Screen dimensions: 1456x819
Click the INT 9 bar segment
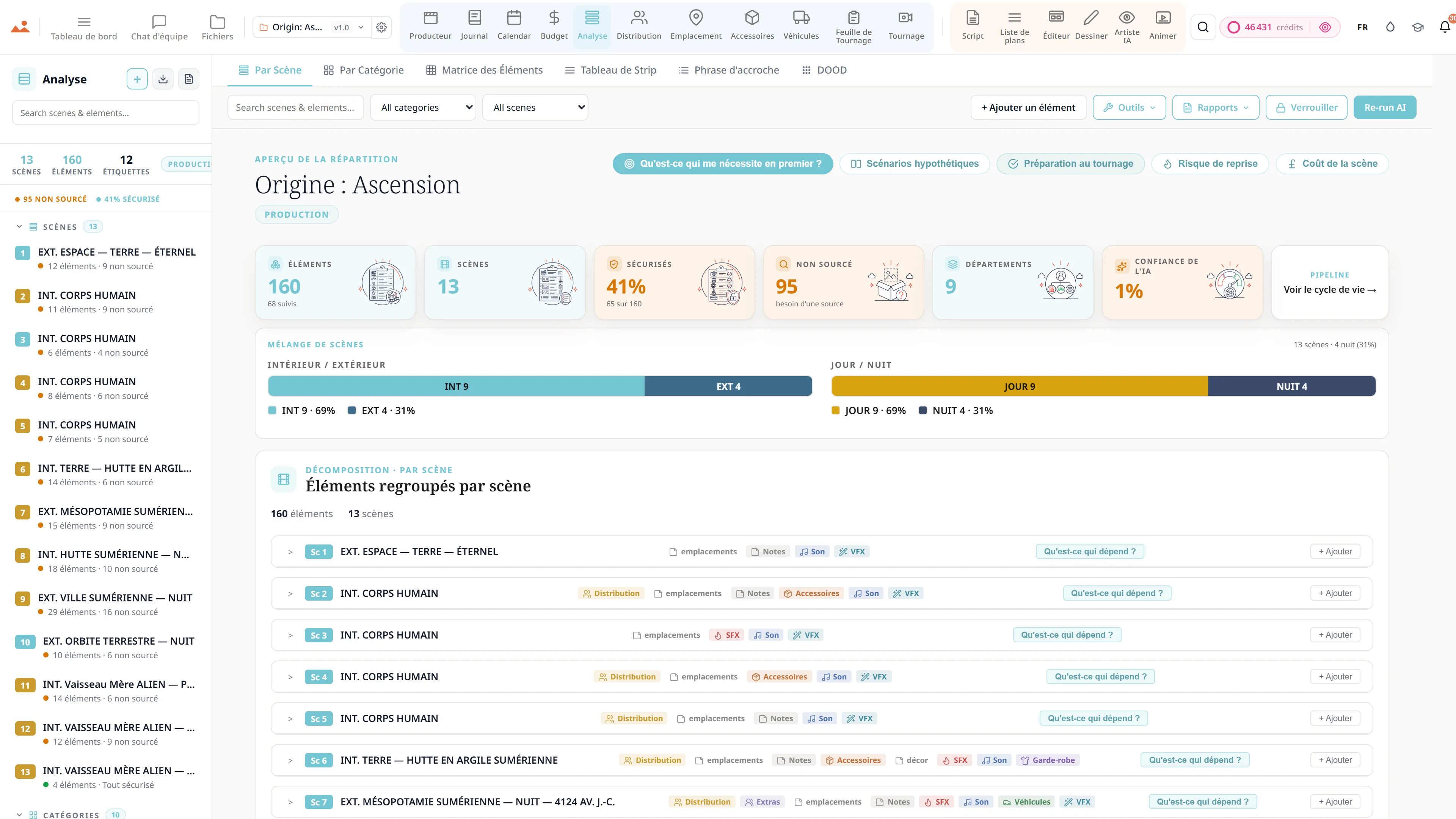[x=456, y=387]
